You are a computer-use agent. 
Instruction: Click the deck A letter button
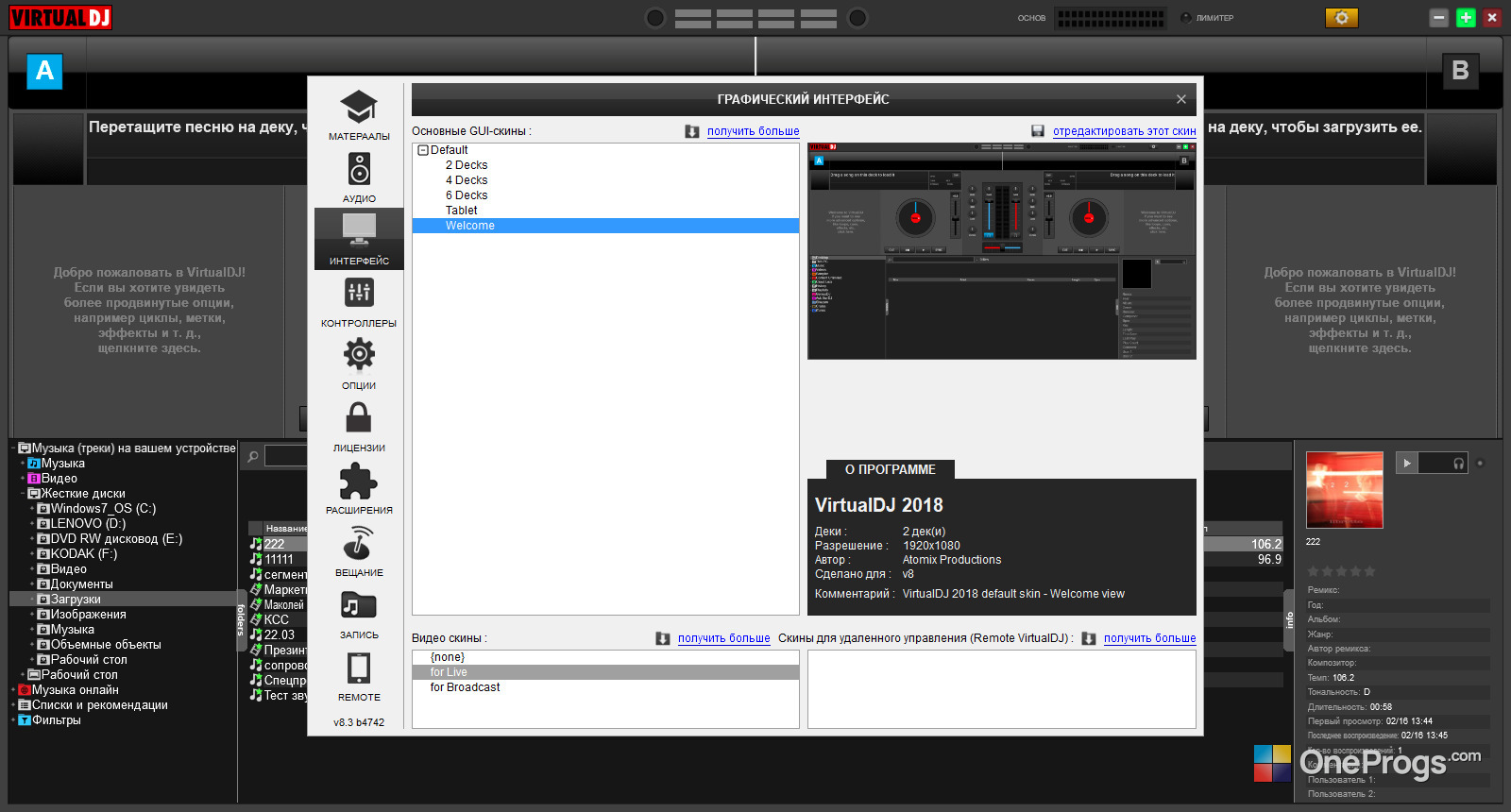(x=44, y=71)
